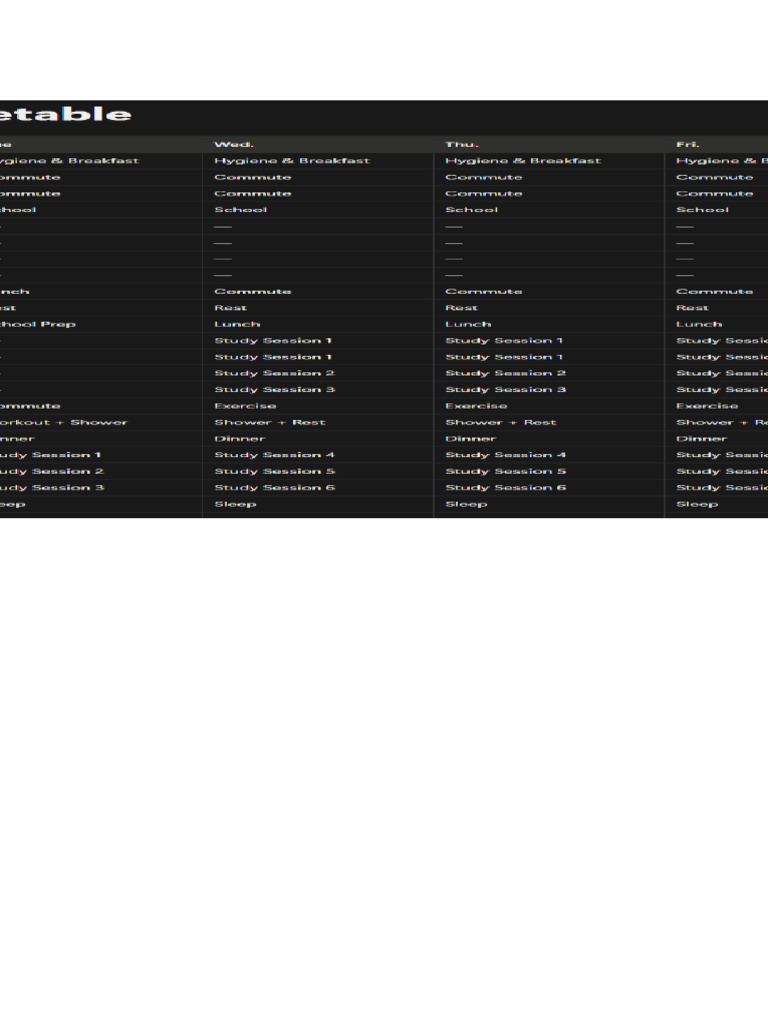Image resolution: width=768 pixels, height=1024 pixels.
Task: Click 'Dinner' in the Fri. column
Action: click(701, 438)
